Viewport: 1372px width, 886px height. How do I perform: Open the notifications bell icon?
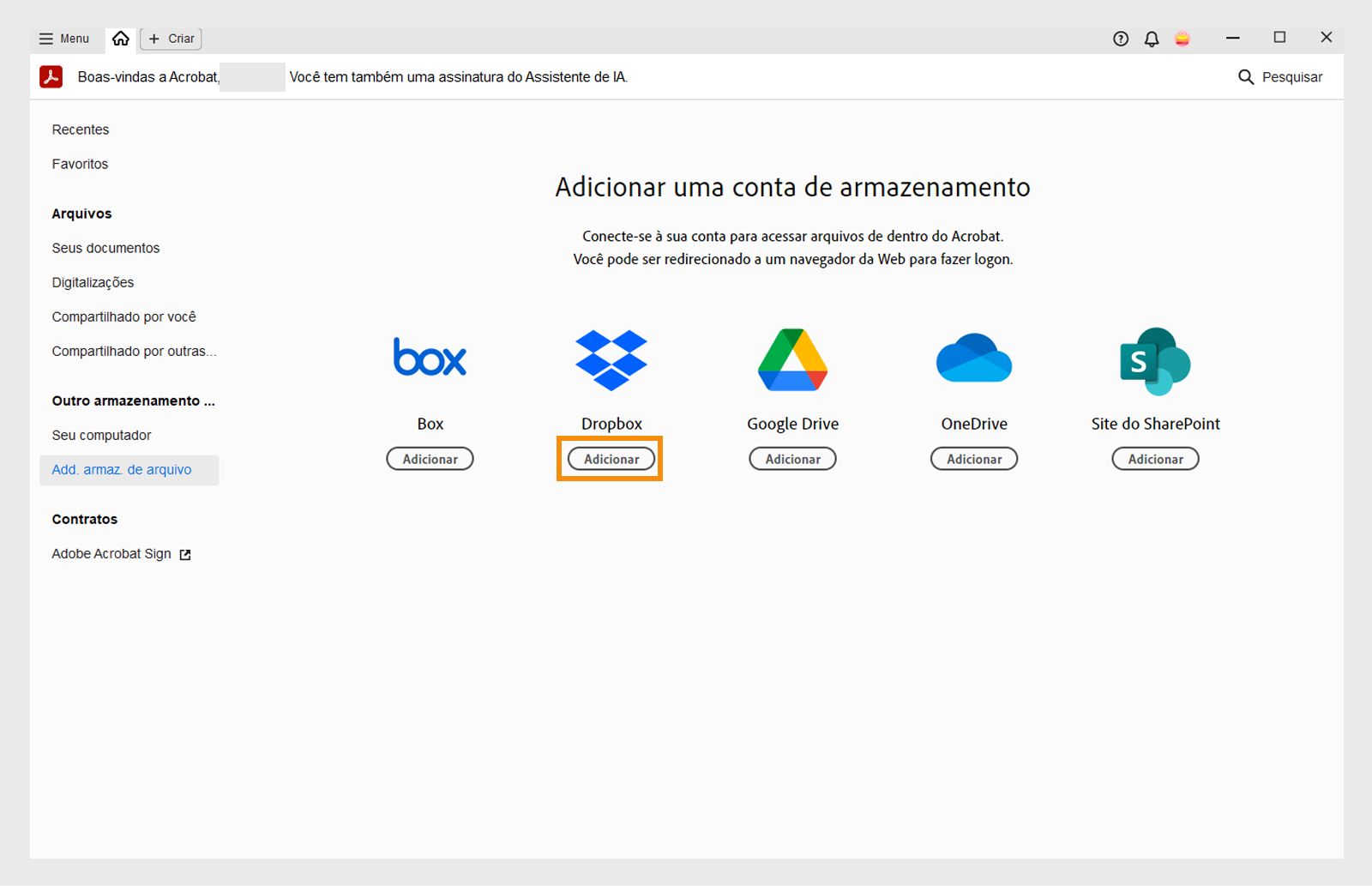(1152, 39)
